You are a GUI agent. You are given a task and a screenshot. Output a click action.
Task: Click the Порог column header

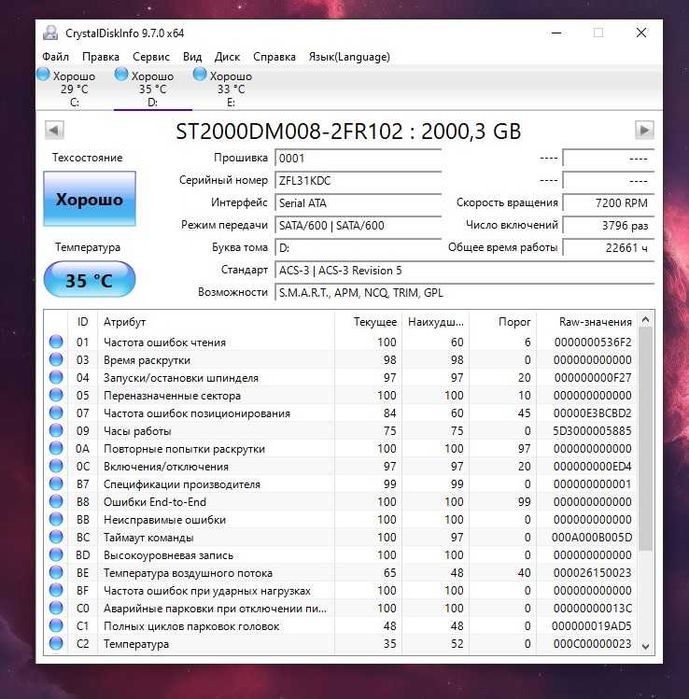(503, 322)
